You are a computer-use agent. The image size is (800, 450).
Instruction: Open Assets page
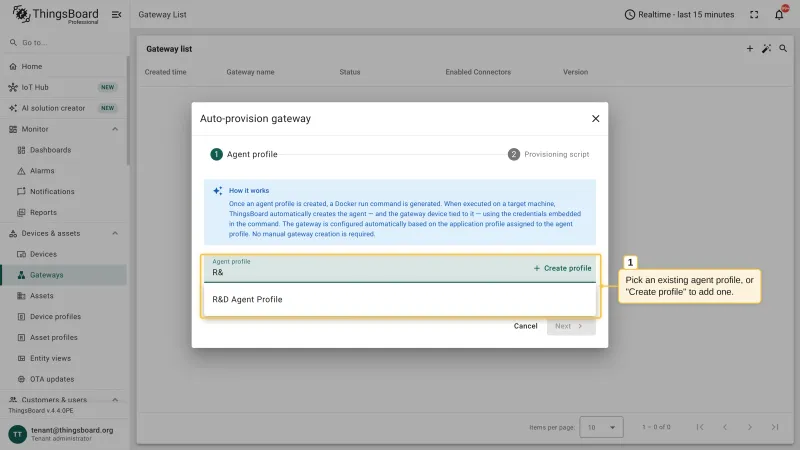[63, 296]
